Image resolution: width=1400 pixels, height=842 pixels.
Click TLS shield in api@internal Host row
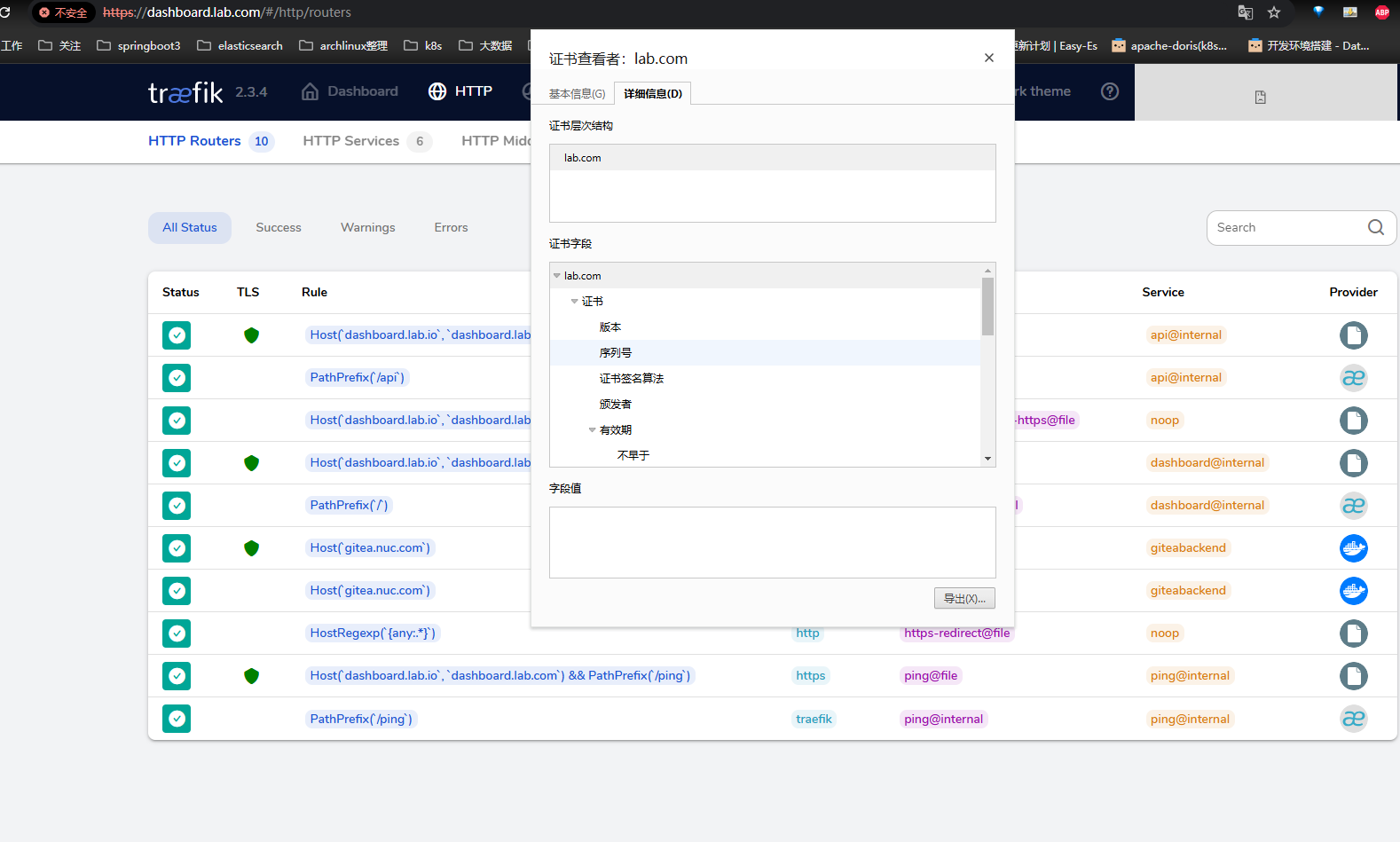tap(251, 335)
